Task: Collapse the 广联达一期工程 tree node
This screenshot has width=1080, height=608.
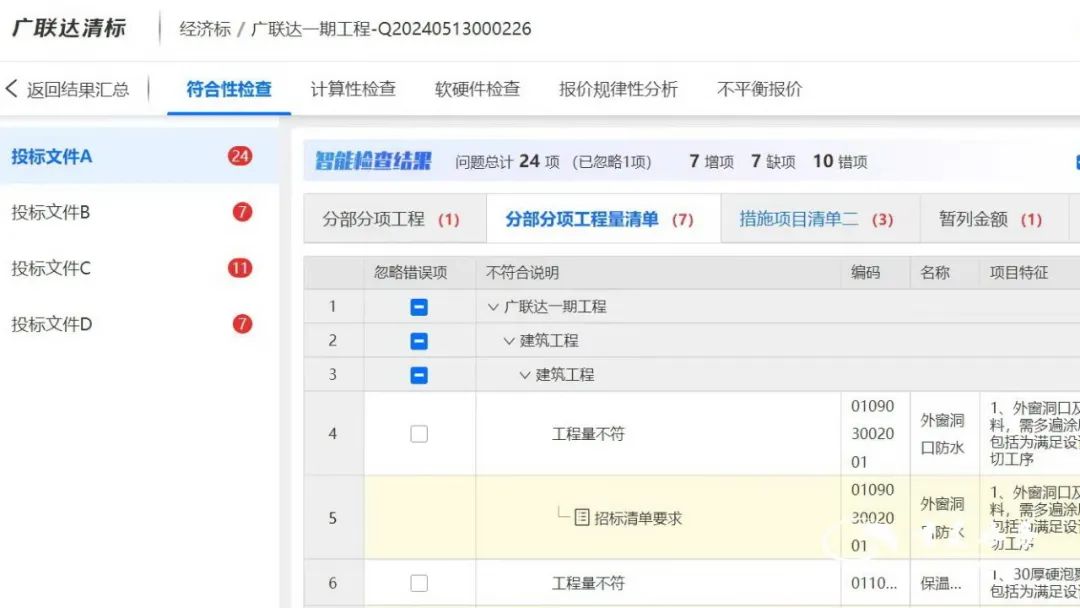Action: [493, 307]
